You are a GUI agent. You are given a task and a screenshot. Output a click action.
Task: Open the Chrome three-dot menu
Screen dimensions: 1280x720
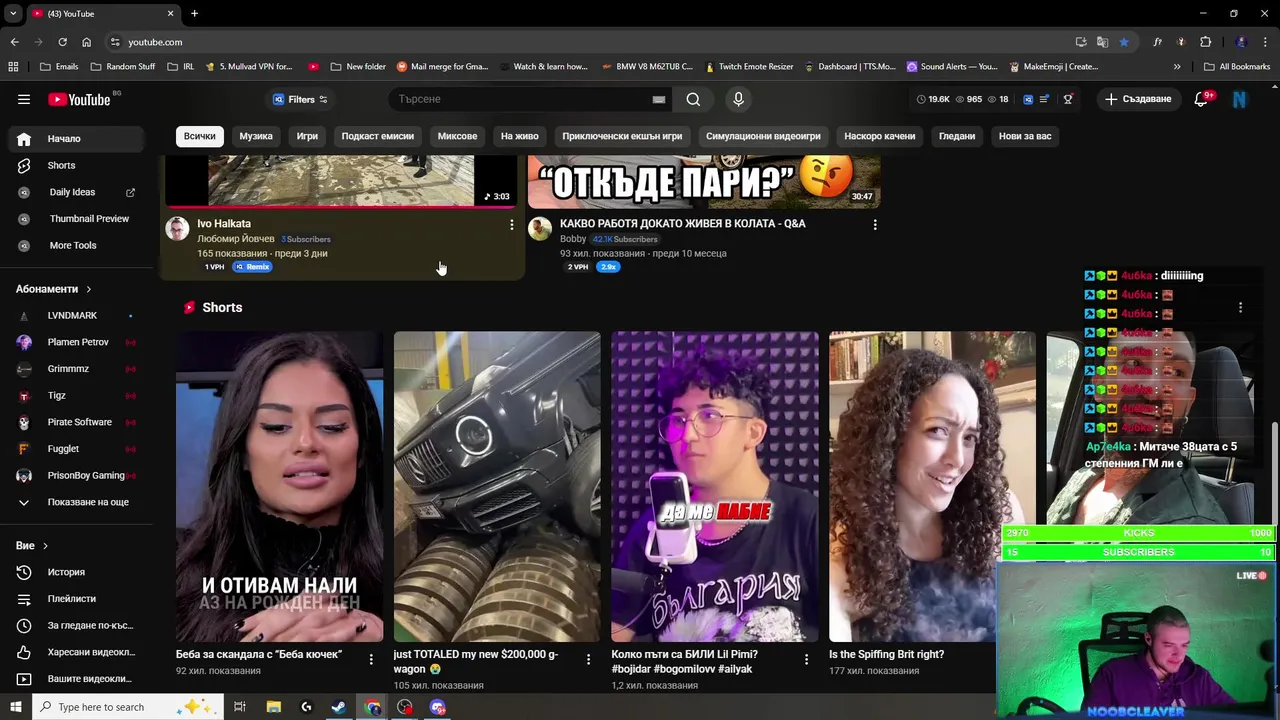(x=1264, y=42)
